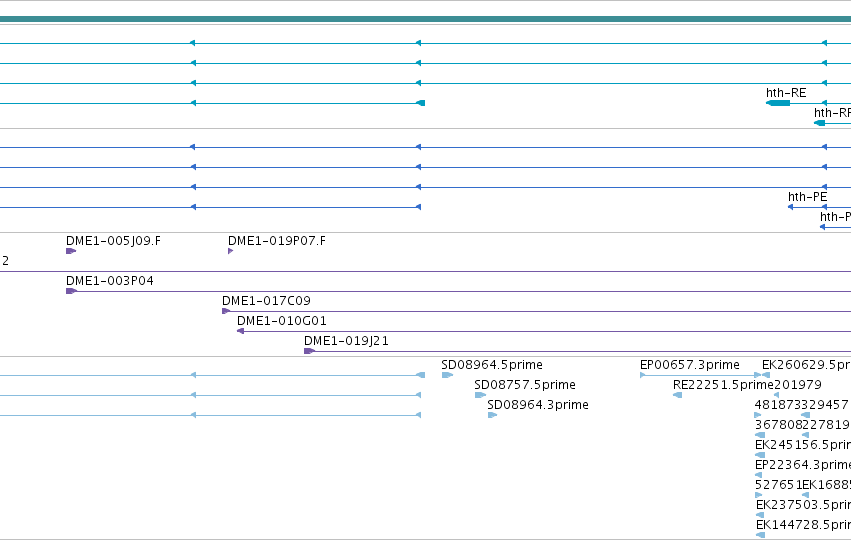Click the arrow glyph beneath RE22251.5prime
Viewport: 851px width, 540px height.
coord(677,395)
